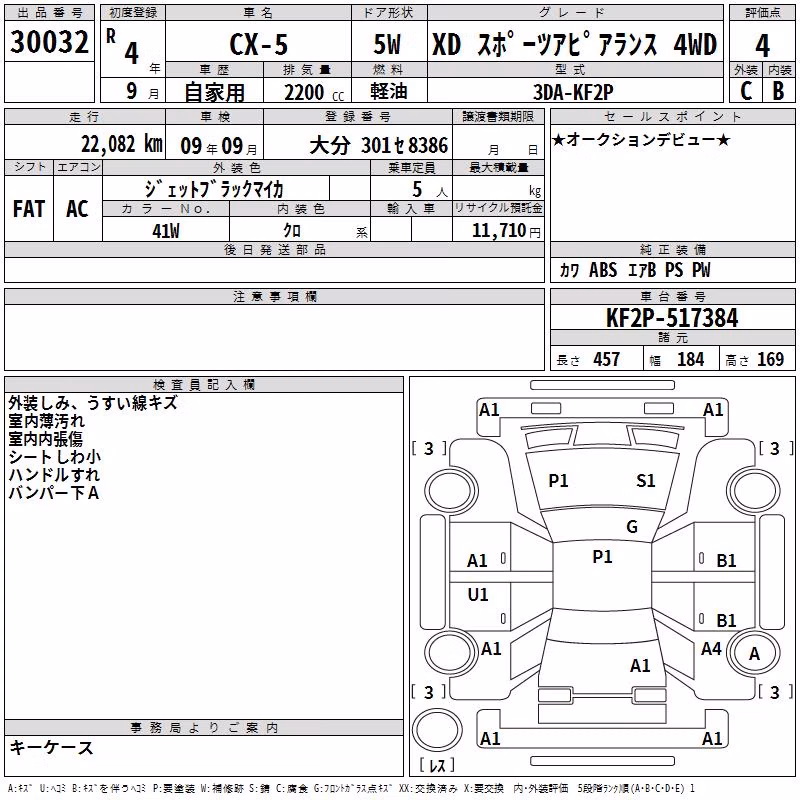Viewport: 800px width, 800px height.
Task: Click the U1 mark on left rear door
Action: [x=478, y=594]
